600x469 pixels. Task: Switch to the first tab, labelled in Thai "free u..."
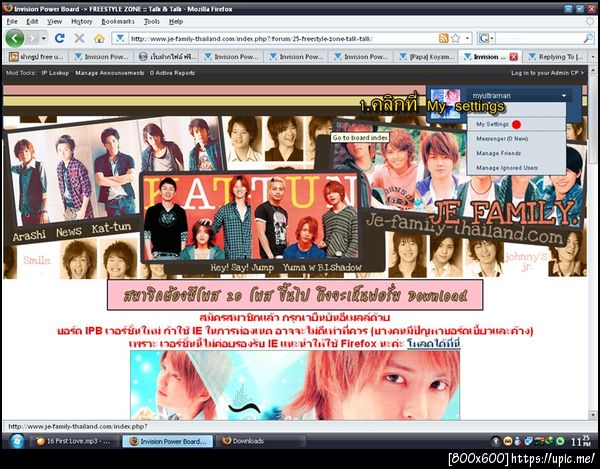pyautogui.click(x=37, y=57)
